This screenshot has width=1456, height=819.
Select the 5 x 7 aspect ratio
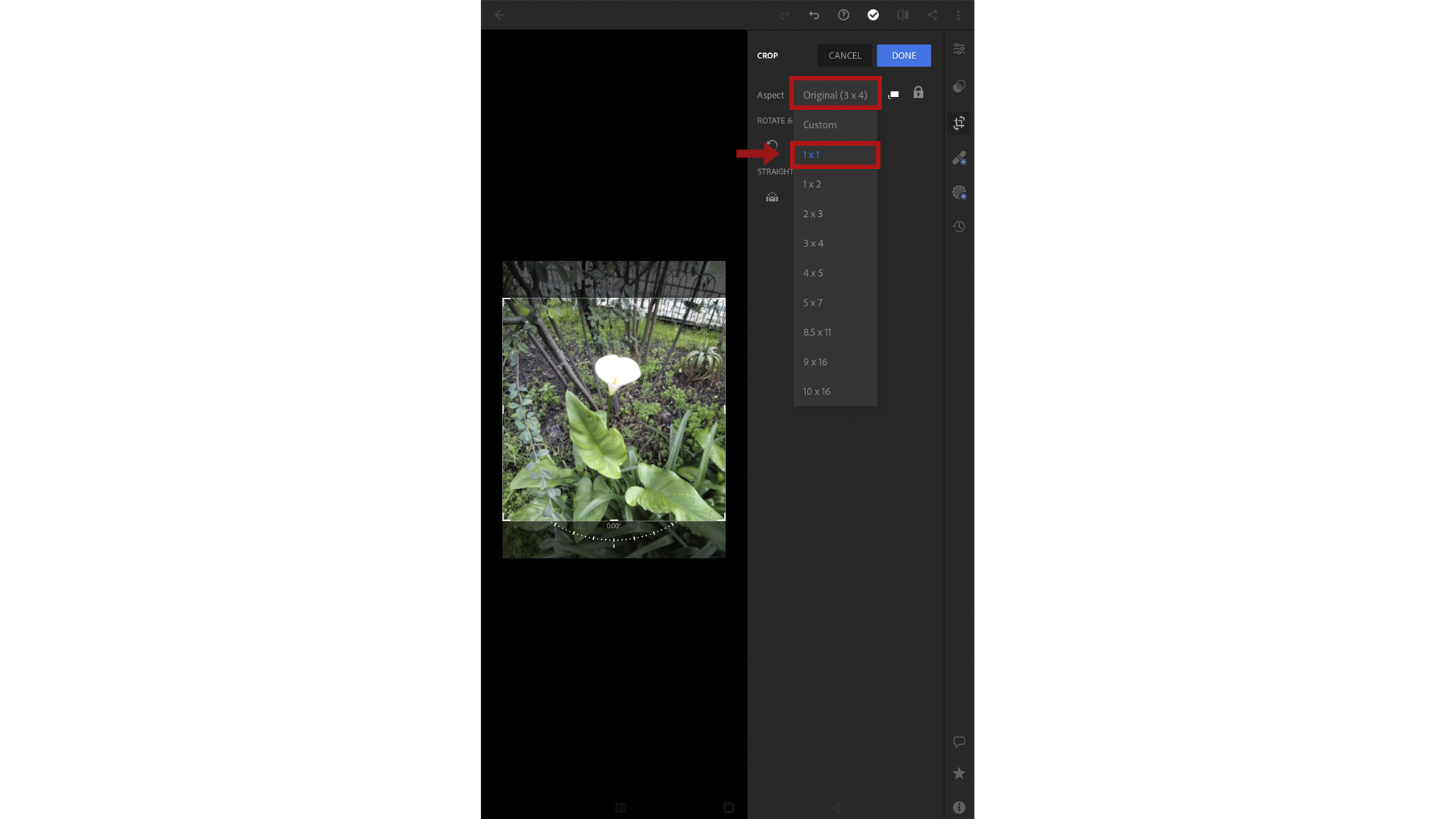[835, 303]
